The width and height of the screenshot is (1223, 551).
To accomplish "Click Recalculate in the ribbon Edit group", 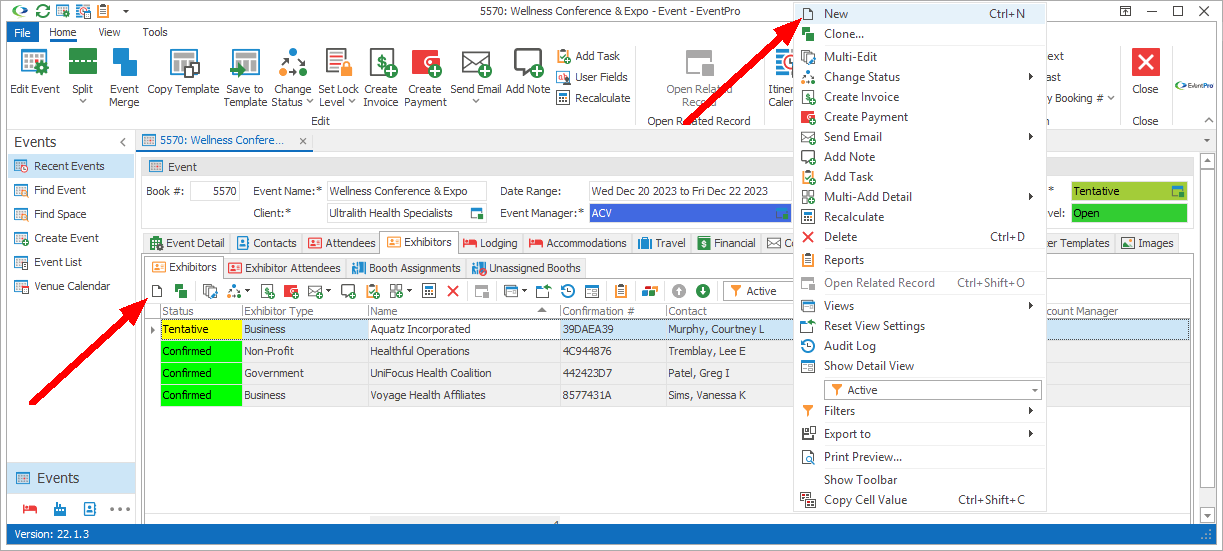I will pos(593,98).
